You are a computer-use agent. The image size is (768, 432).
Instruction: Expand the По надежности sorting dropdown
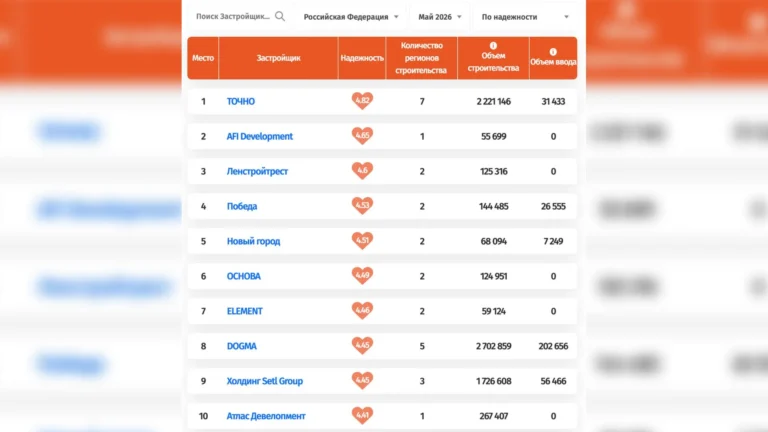click(x=525, y=17)
